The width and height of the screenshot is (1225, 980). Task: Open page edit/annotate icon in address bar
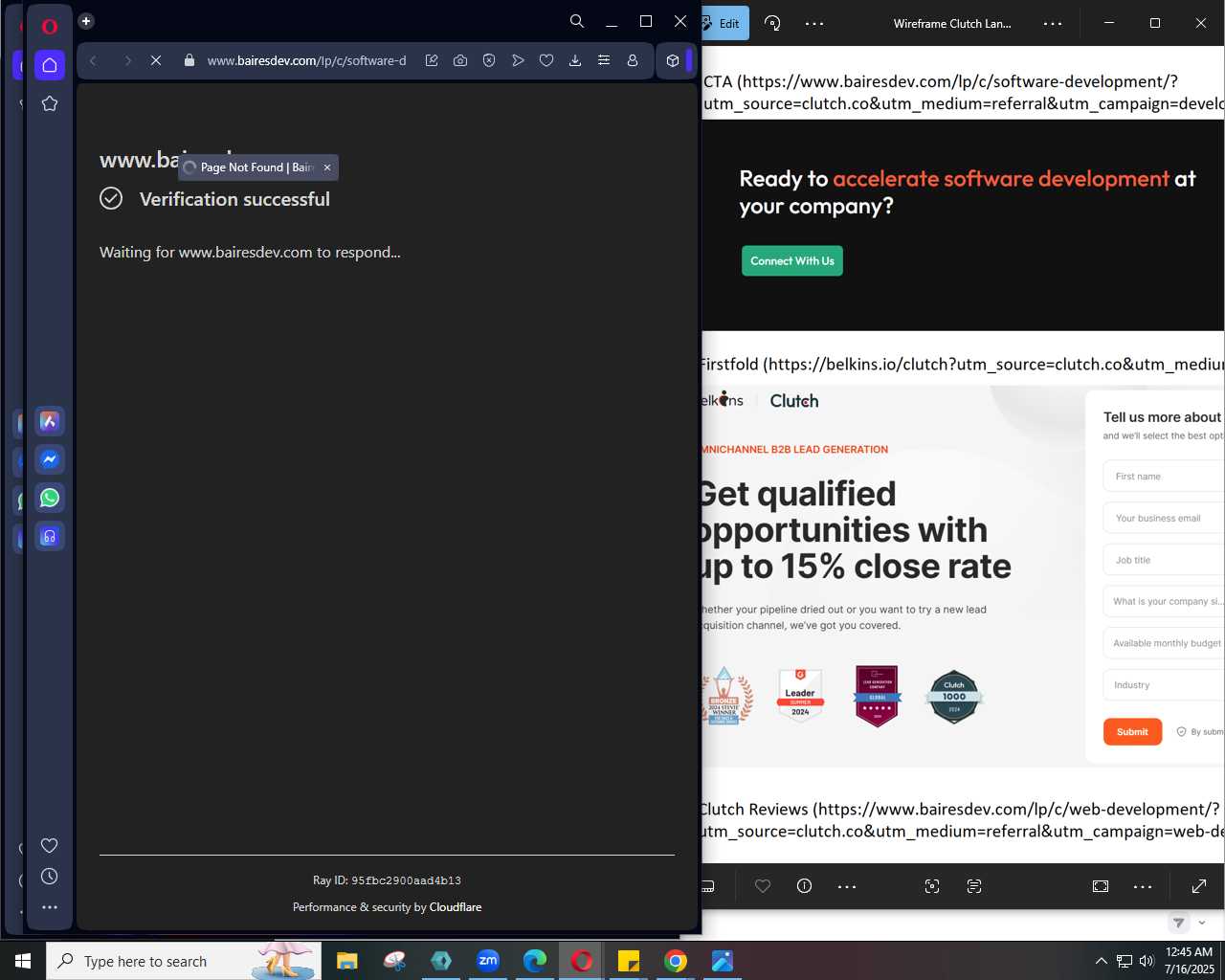coord(432,60)
